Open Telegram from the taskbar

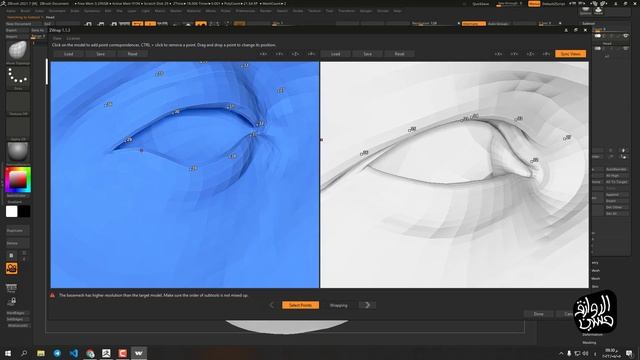[57, 353]
